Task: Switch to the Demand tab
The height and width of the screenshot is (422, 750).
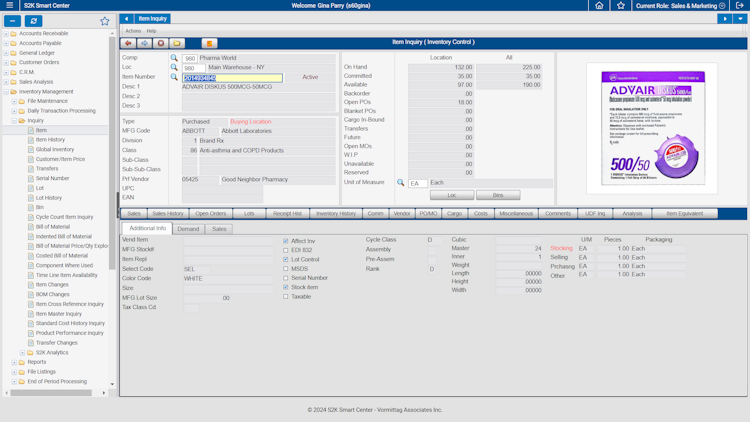Action: click(x=188, y=229)
